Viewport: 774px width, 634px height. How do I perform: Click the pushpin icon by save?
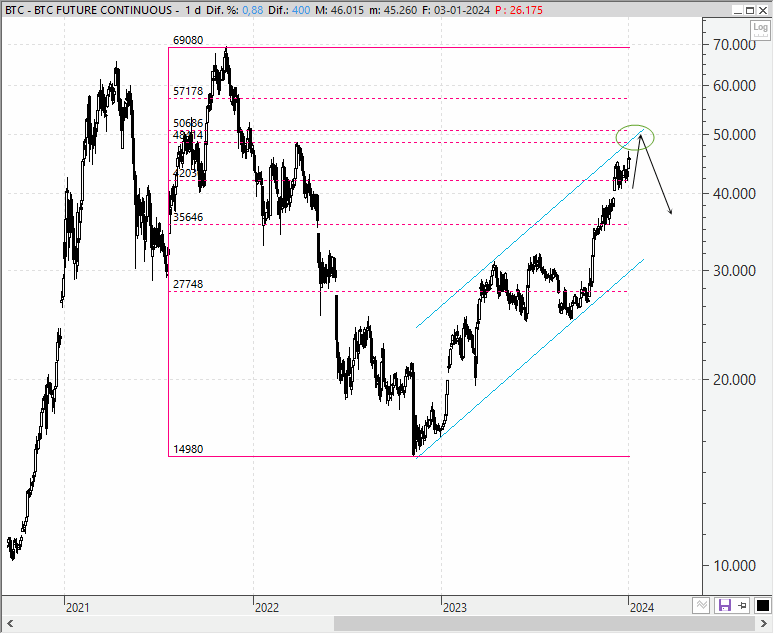(742, 605)
